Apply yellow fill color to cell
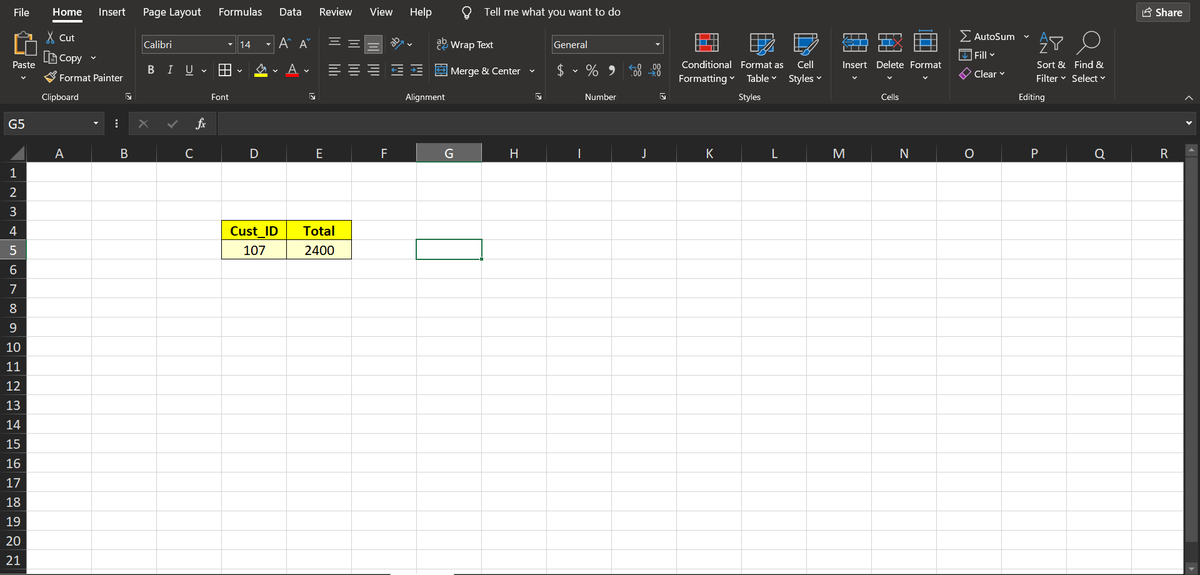This screenshot has width=1200, height=575. (x=260, y=71)
